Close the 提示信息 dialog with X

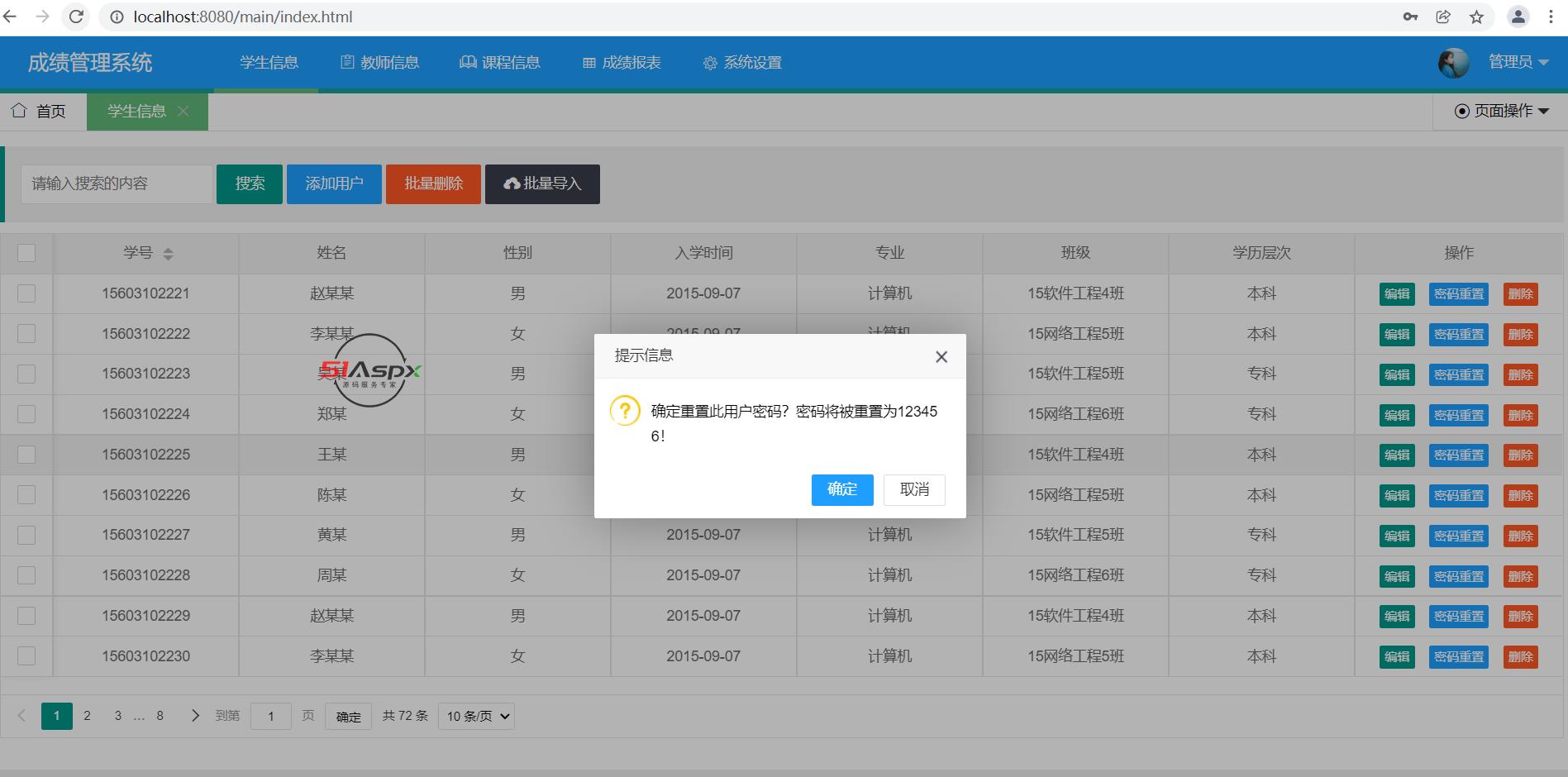pyautogui.click(x=941, y=357)
